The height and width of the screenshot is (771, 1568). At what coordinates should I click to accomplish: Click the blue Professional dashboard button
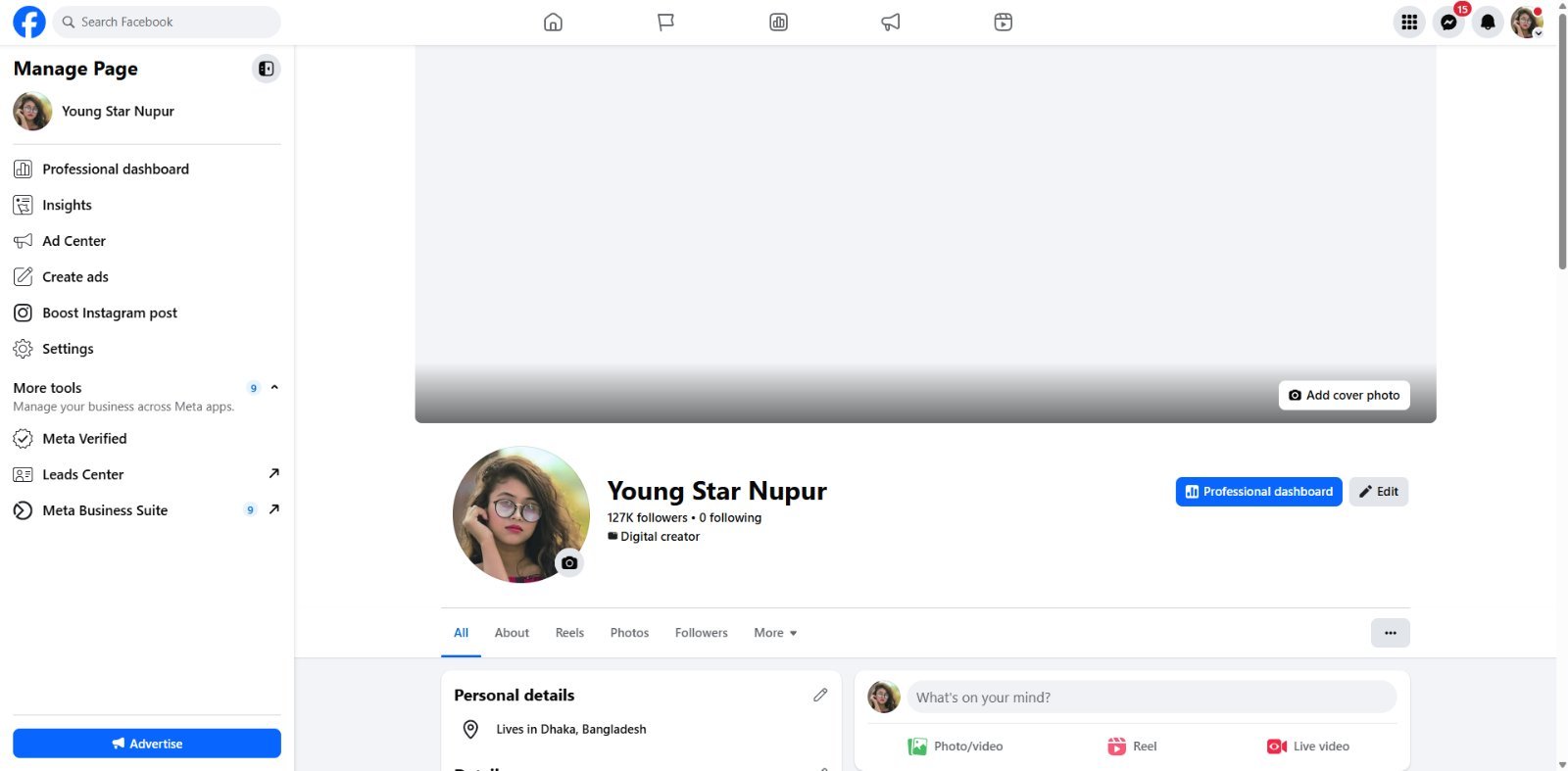coord(1258,492)
